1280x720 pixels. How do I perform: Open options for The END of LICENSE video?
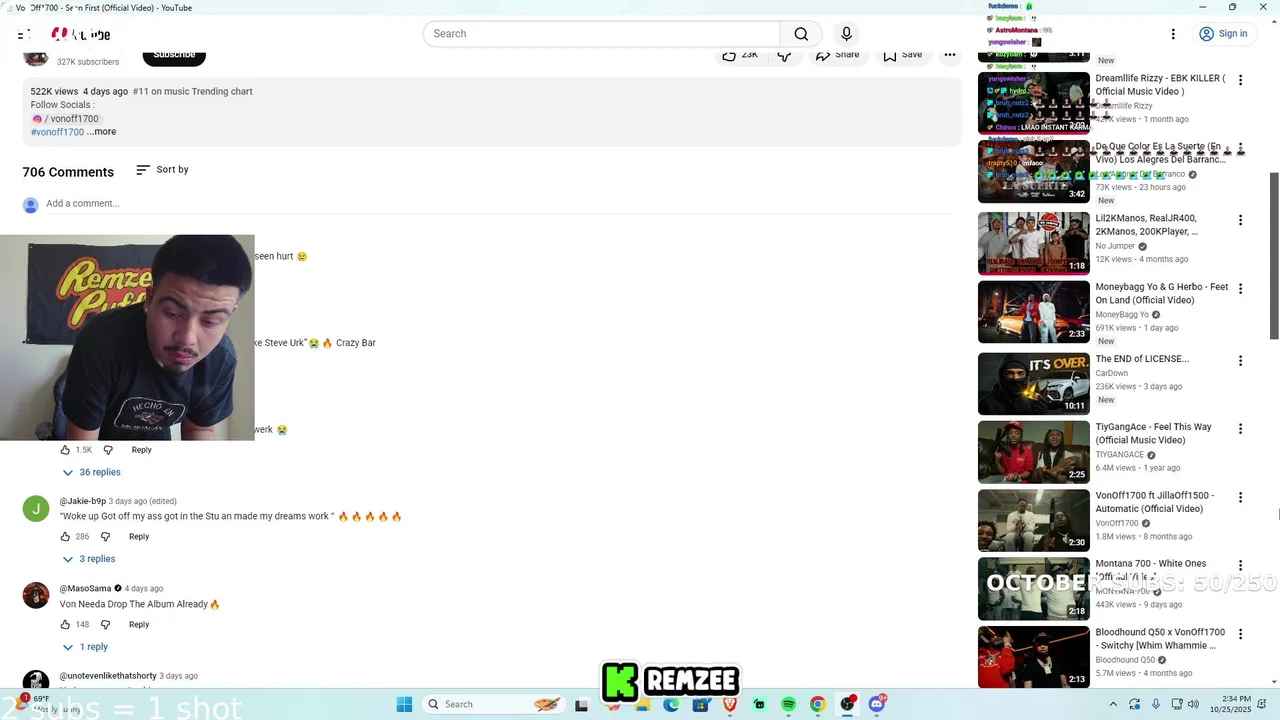1240,361
